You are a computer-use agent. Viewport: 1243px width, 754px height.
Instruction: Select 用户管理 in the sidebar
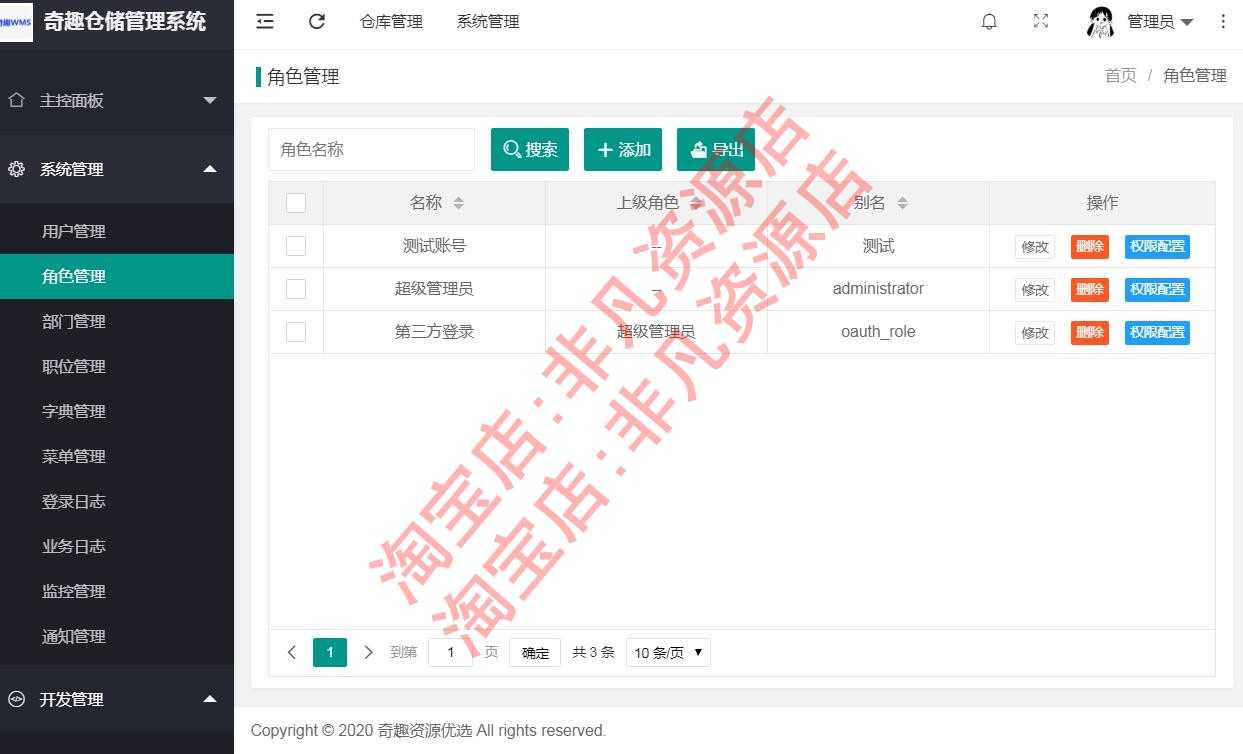pyautogui.click(x=73, y=231)
